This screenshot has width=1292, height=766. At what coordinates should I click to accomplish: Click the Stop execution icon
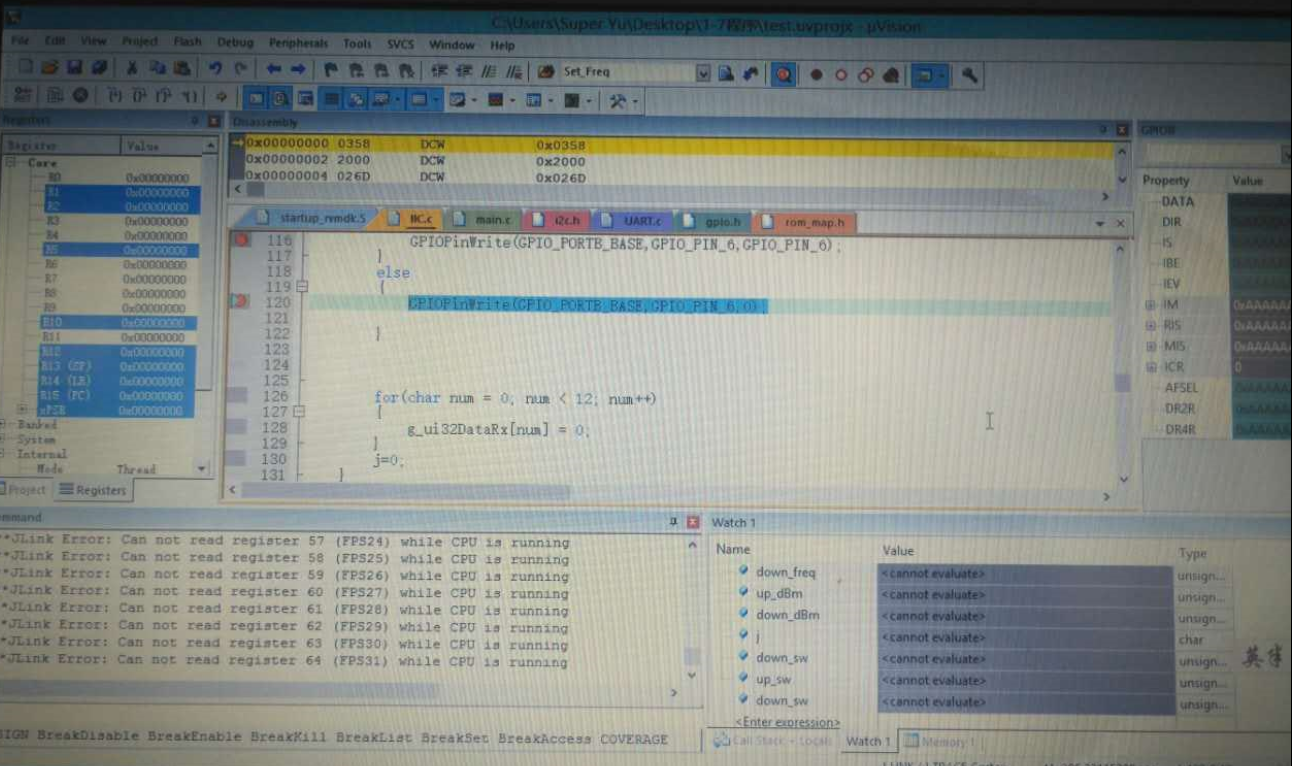pyautogui.click(x=79, y=96)
